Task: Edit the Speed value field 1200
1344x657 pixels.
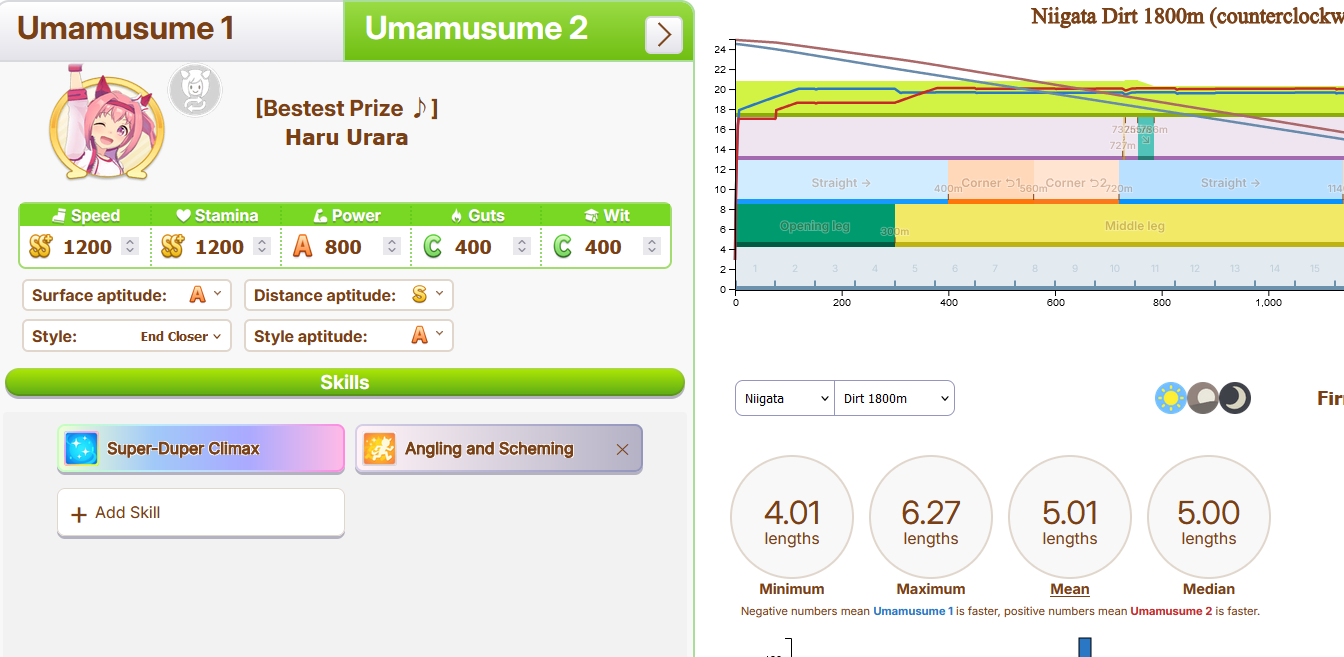Action: pos(88,247)
